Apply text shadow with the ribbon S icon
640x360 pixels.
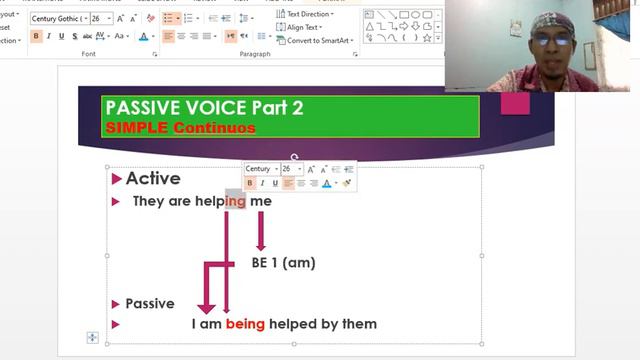[x=75, y=36]
